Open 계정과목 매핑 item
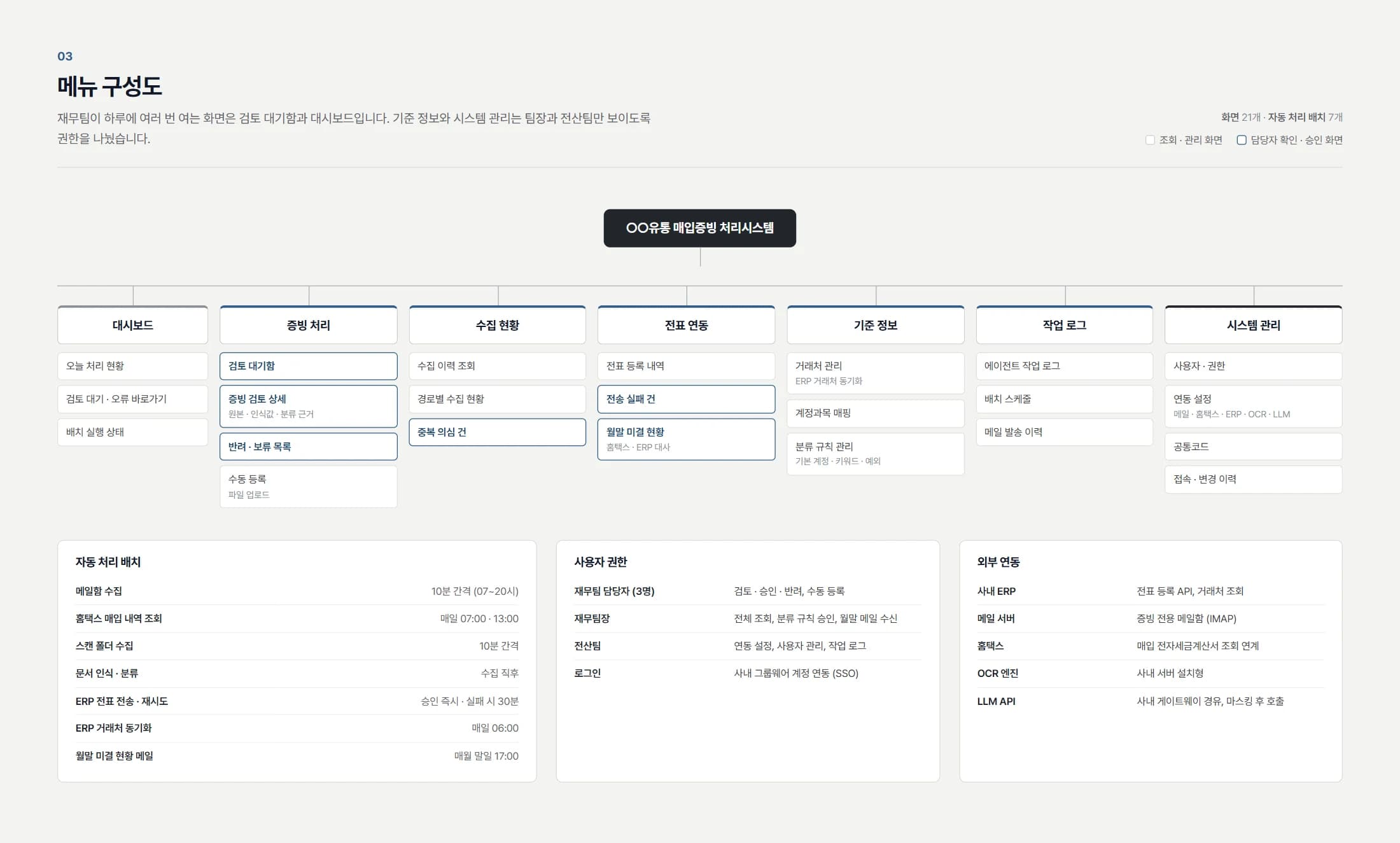 point(876,413)
